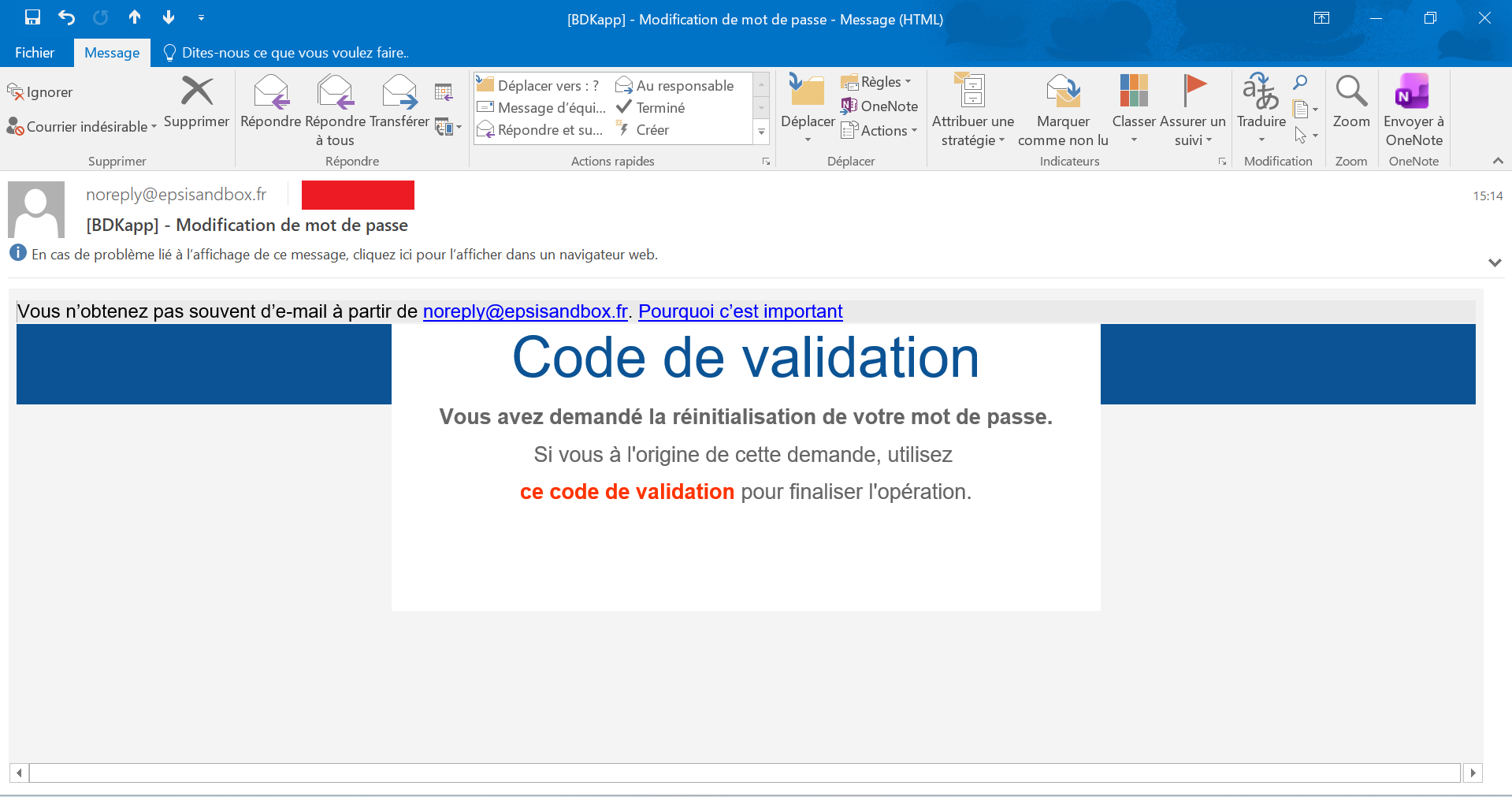Expand the Actions rapides gallery list

click(761, 132)
